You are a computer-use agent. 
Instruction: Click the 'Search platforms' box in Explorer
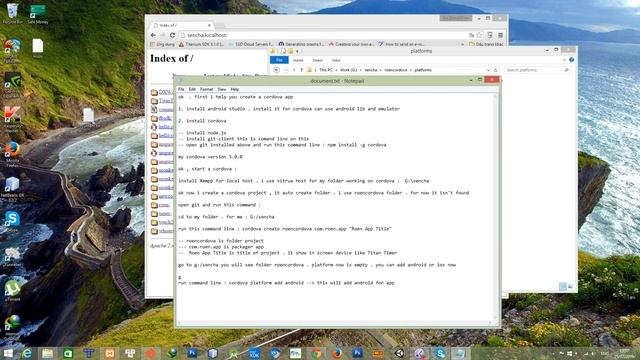(537, 70)
